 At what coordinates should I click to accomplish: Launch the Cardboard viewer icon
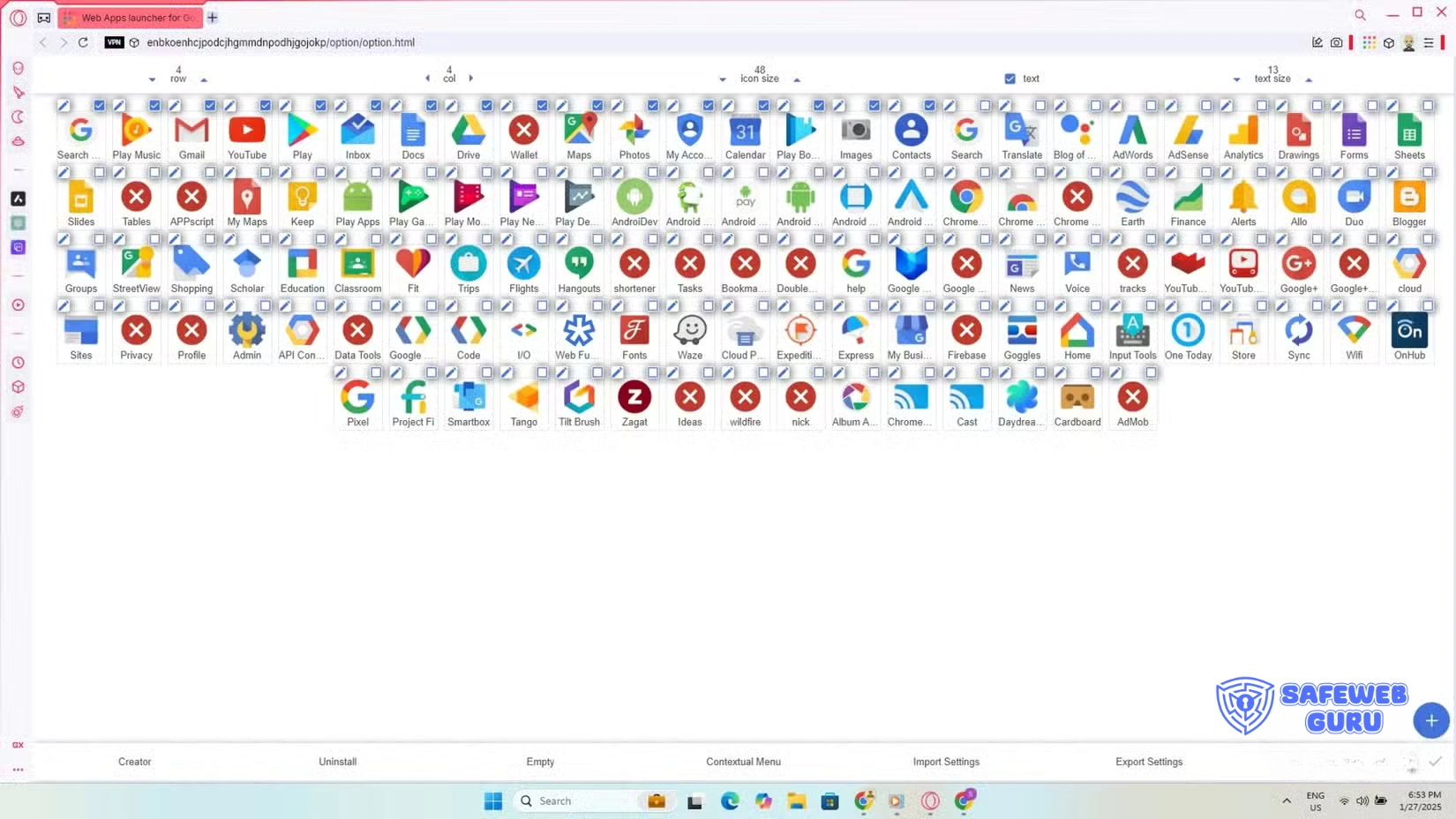point(1077,397)
